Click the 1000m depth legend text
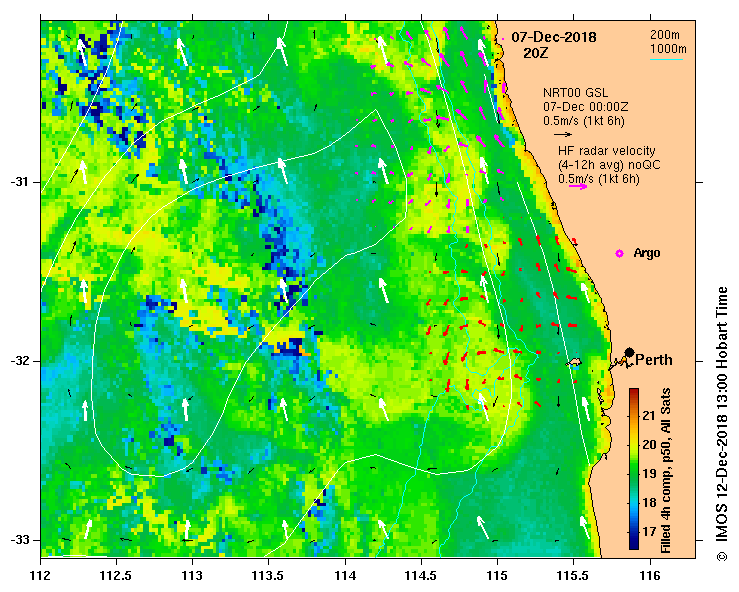Viewport: 739px width, 592px height. point(668,49)
